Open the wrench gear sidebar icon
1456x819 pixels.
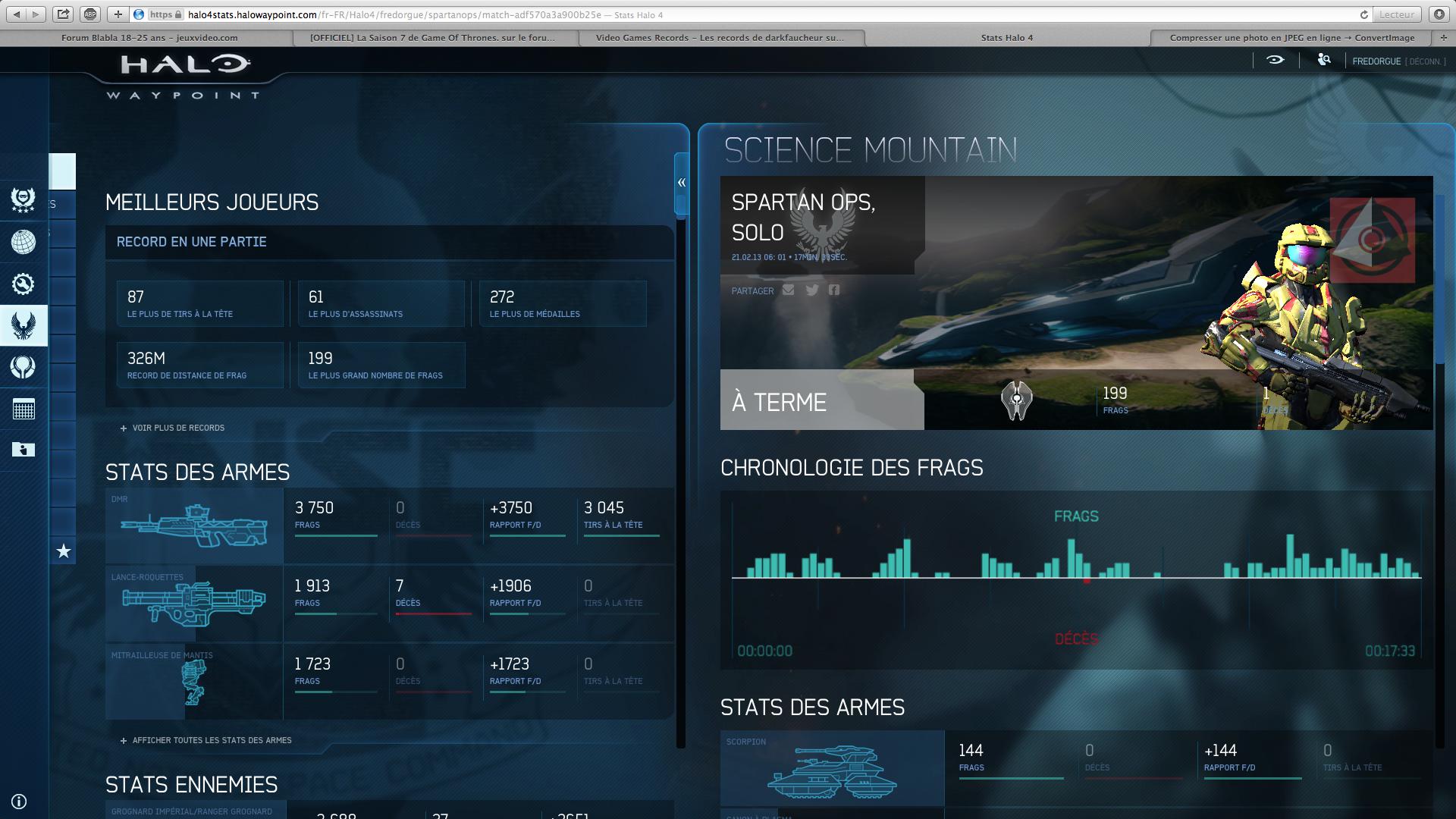(x=24, y=284)
